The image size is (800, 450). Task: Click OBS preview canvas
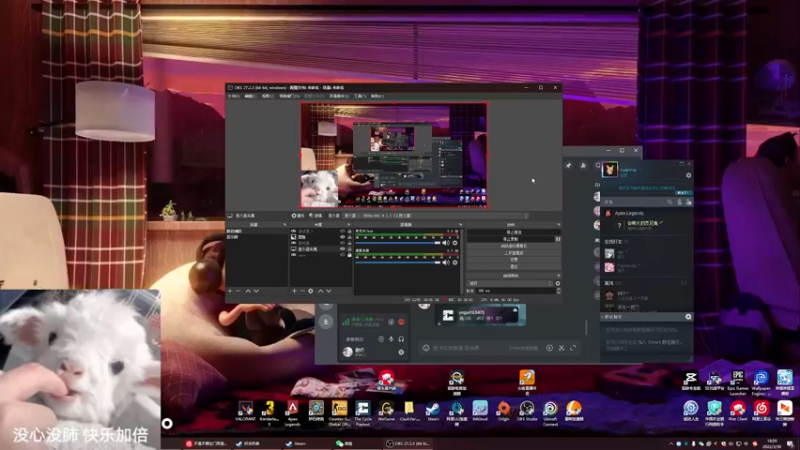393,155
